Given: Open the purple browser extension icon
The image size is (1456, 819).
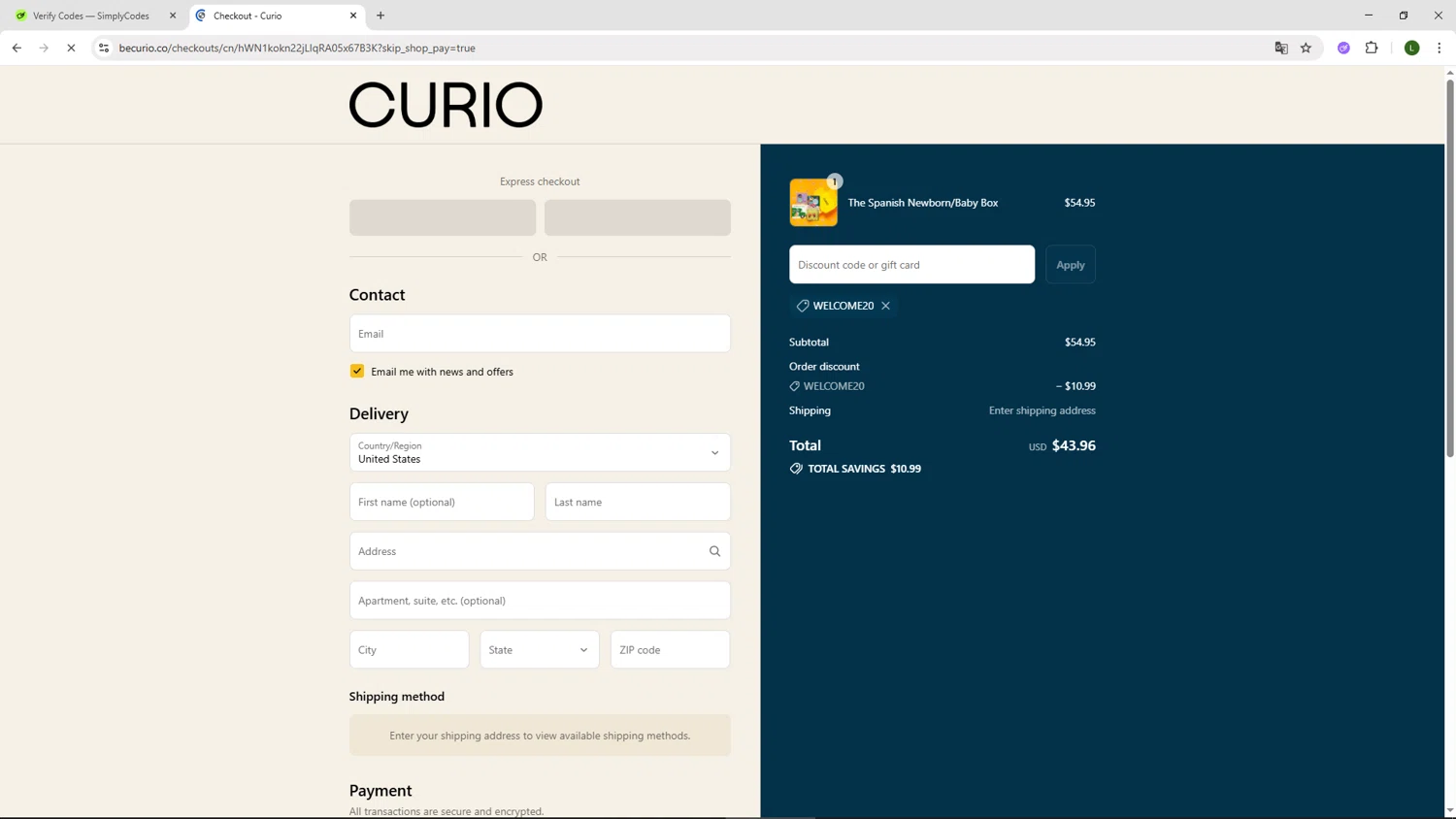Looking at the screenshot, I should pos(1343,48).
